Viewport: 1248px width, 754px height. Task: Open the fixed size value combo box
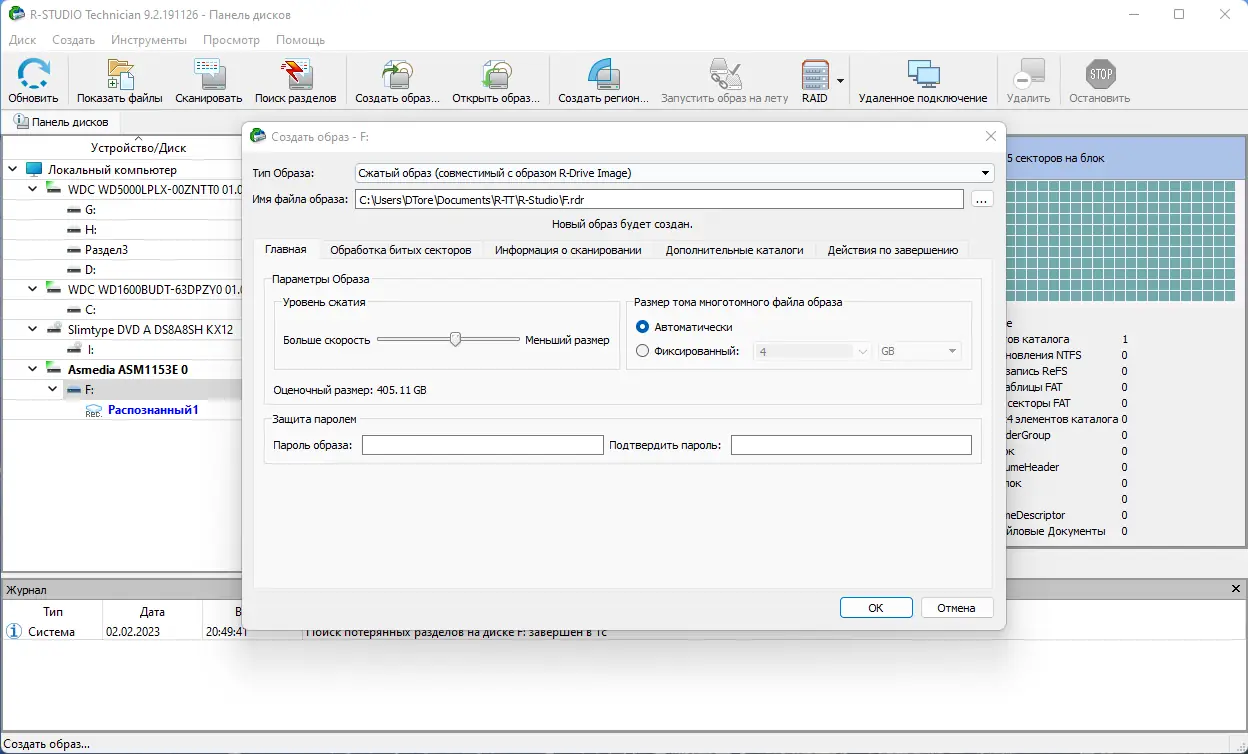tap(813, 351)
